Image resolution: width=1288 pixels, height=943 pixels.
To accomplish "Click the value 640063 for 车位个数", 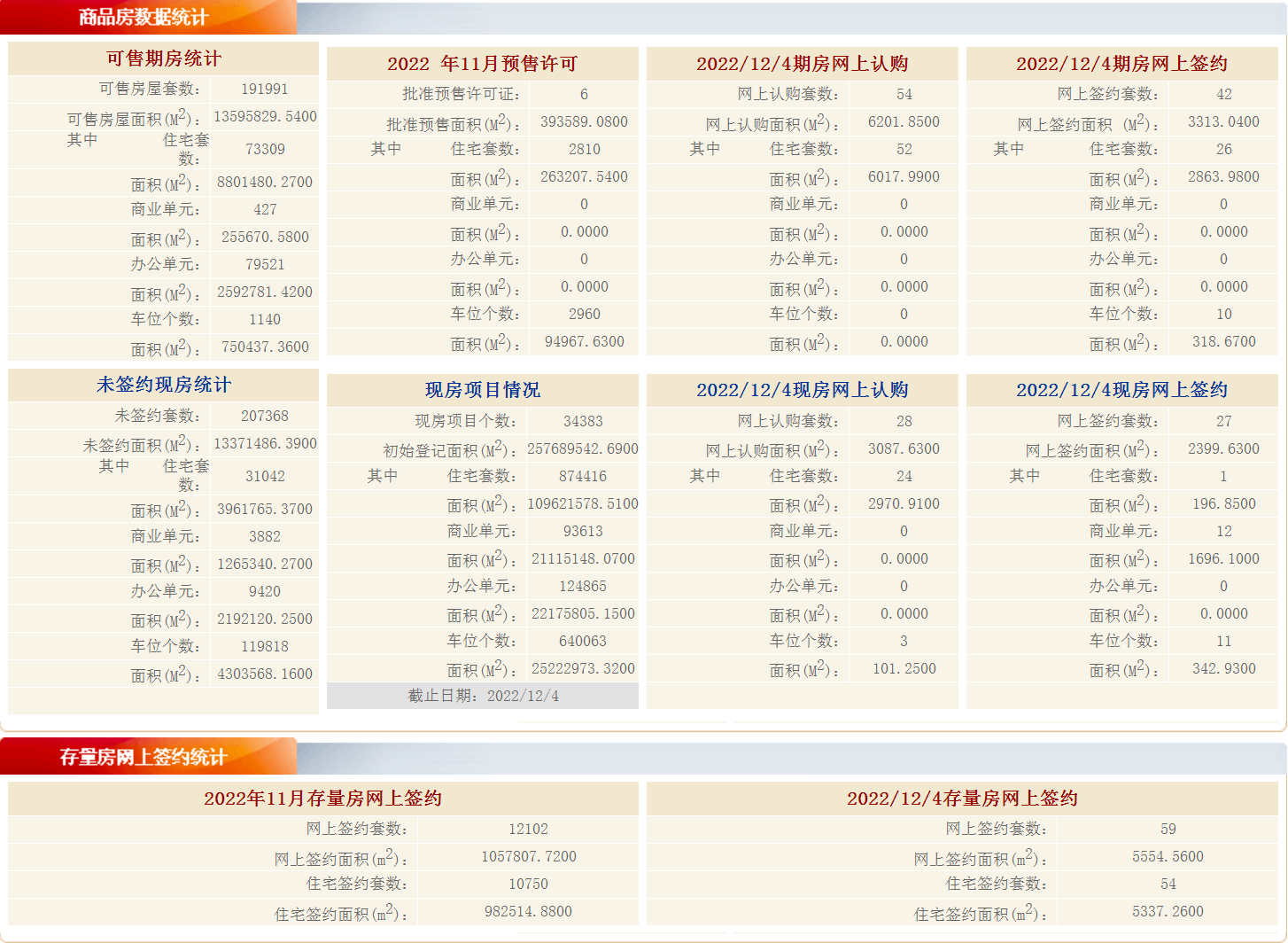I will click(x=583, y=641).
